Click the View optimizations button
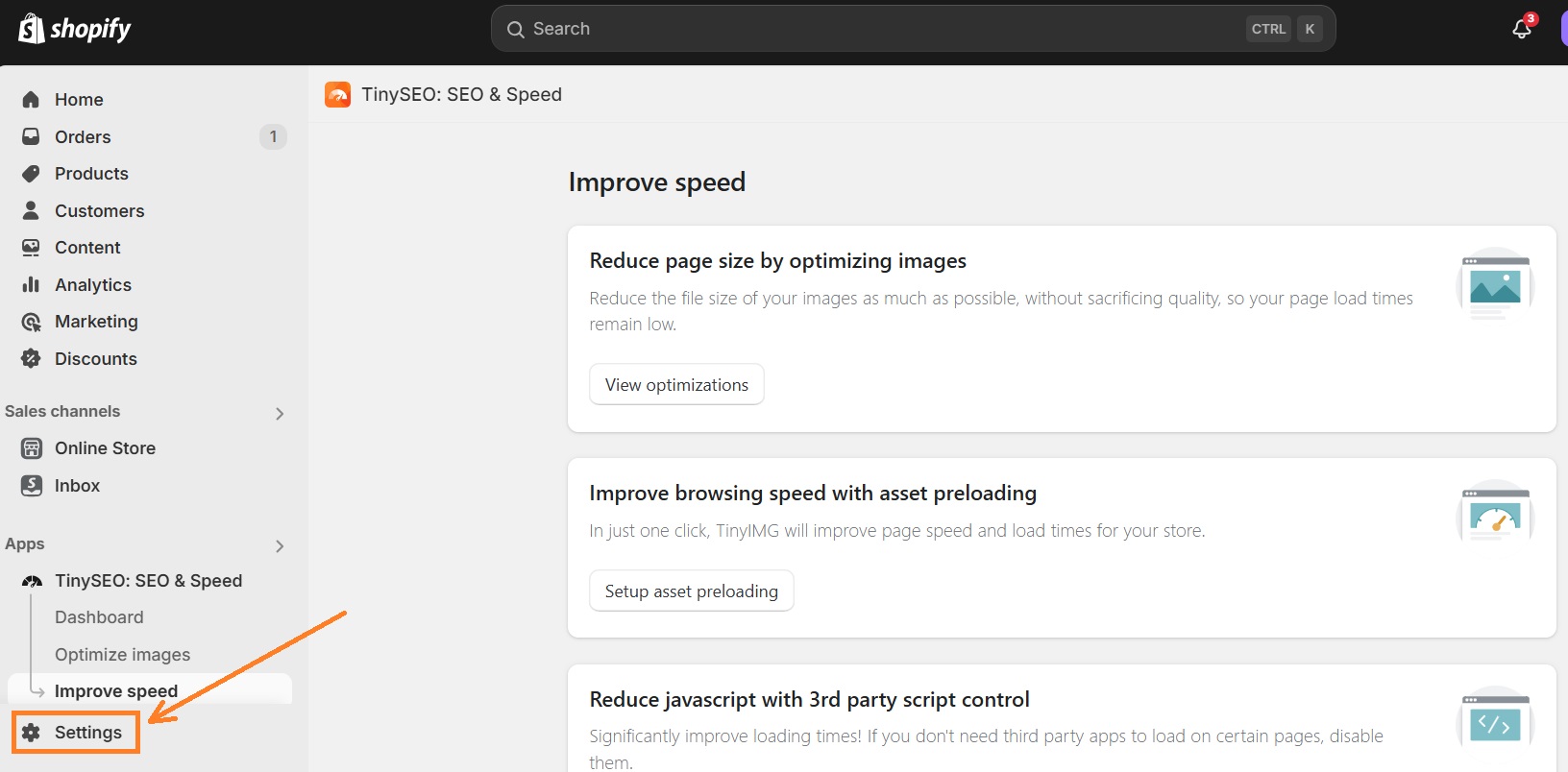 point(676,384)
